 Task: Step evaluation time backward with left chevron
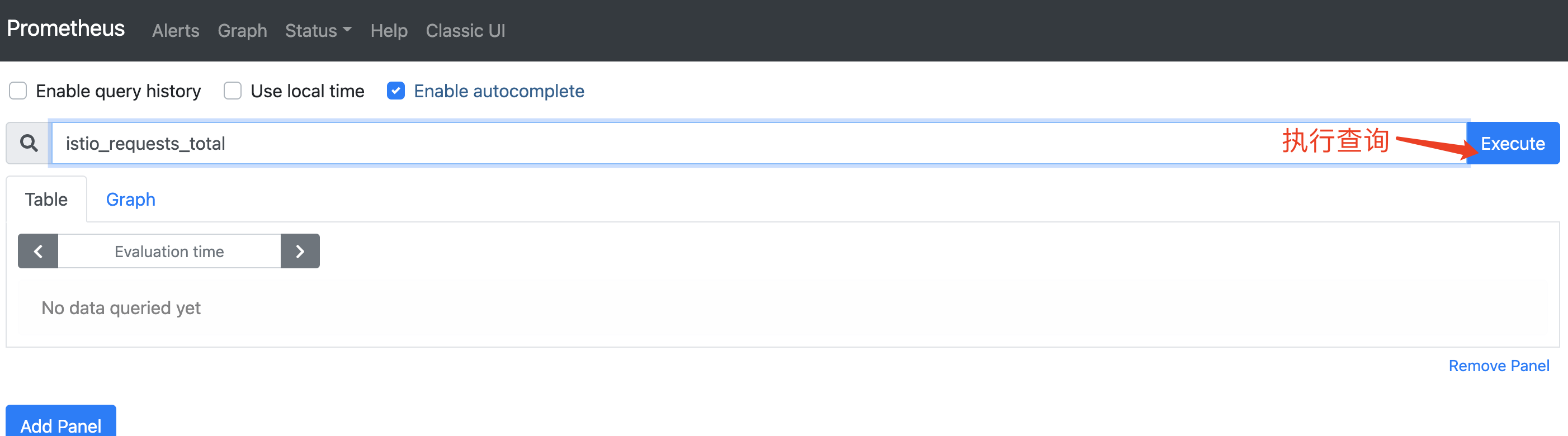pos(37,251)
